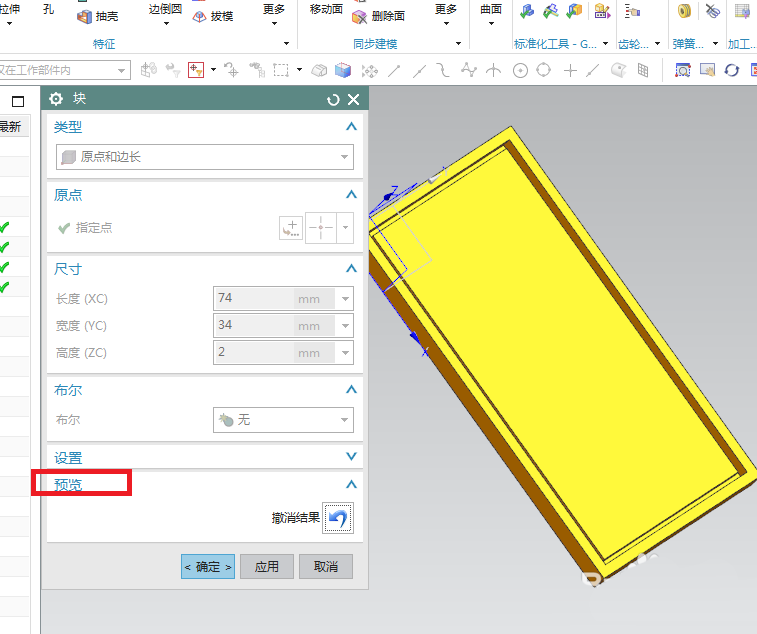
Task: Click the Delete Face (删除面) tool
Action: pos(379,16)
